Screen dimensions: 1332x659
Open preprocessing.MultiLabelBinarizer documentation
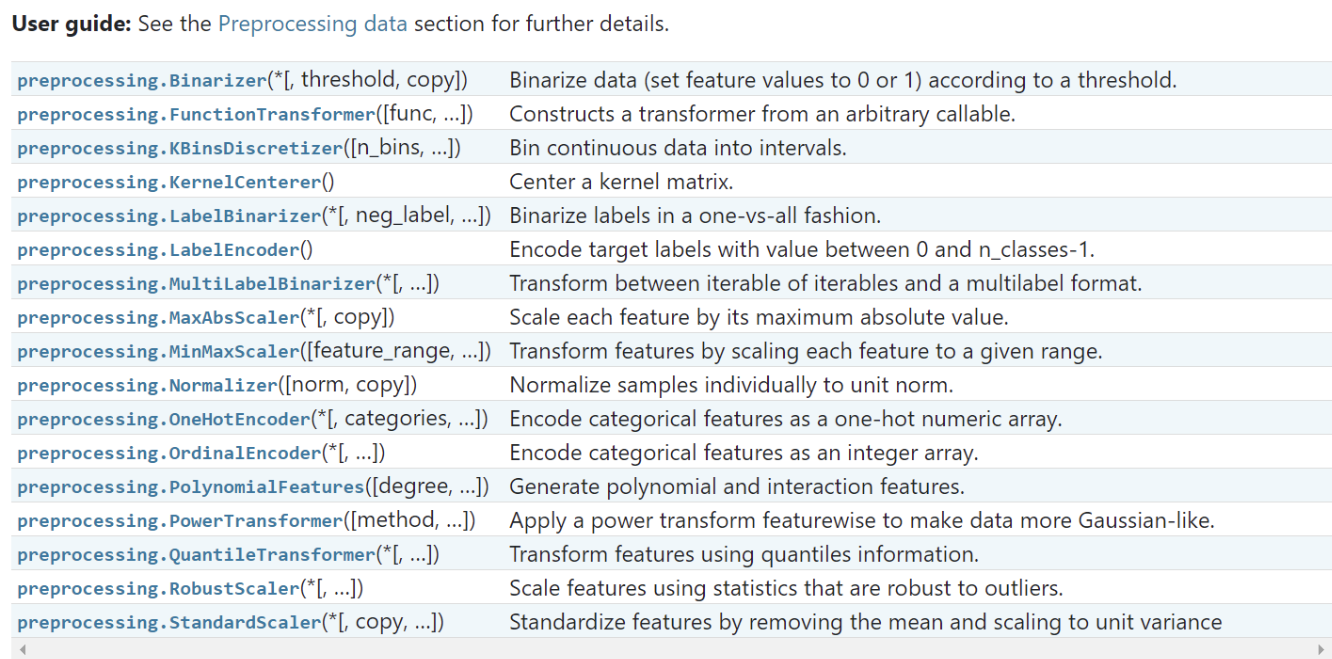195,285
